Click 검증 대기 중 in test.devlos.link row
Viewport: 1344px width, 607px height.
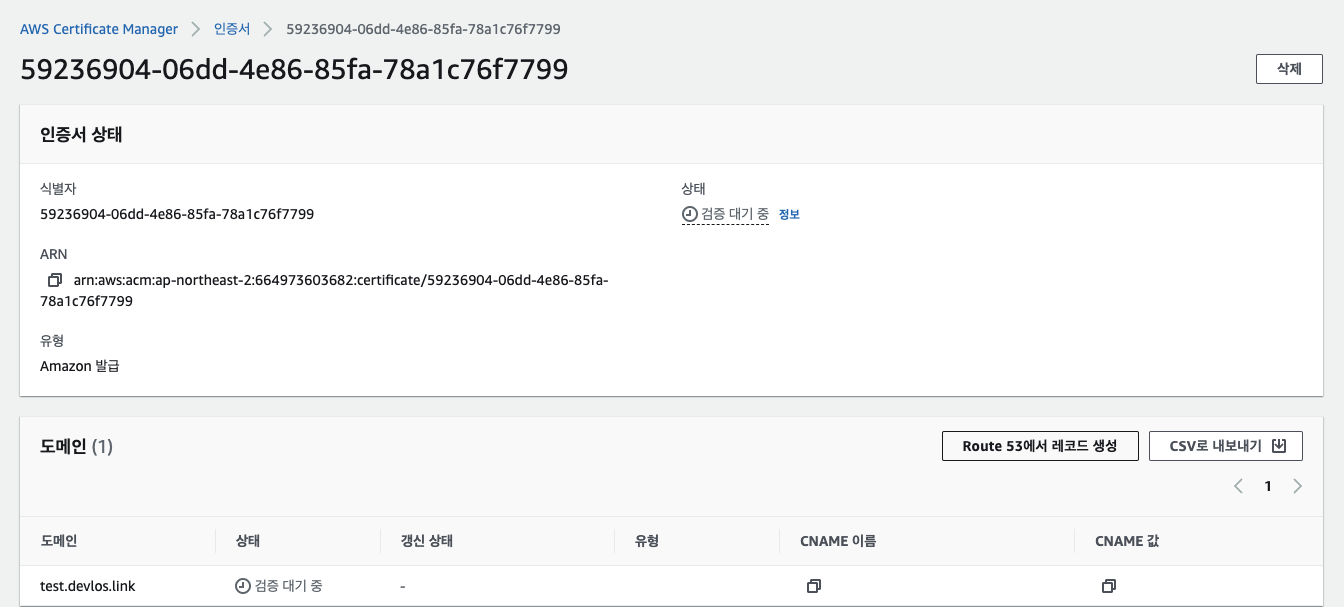click(279, 586)
